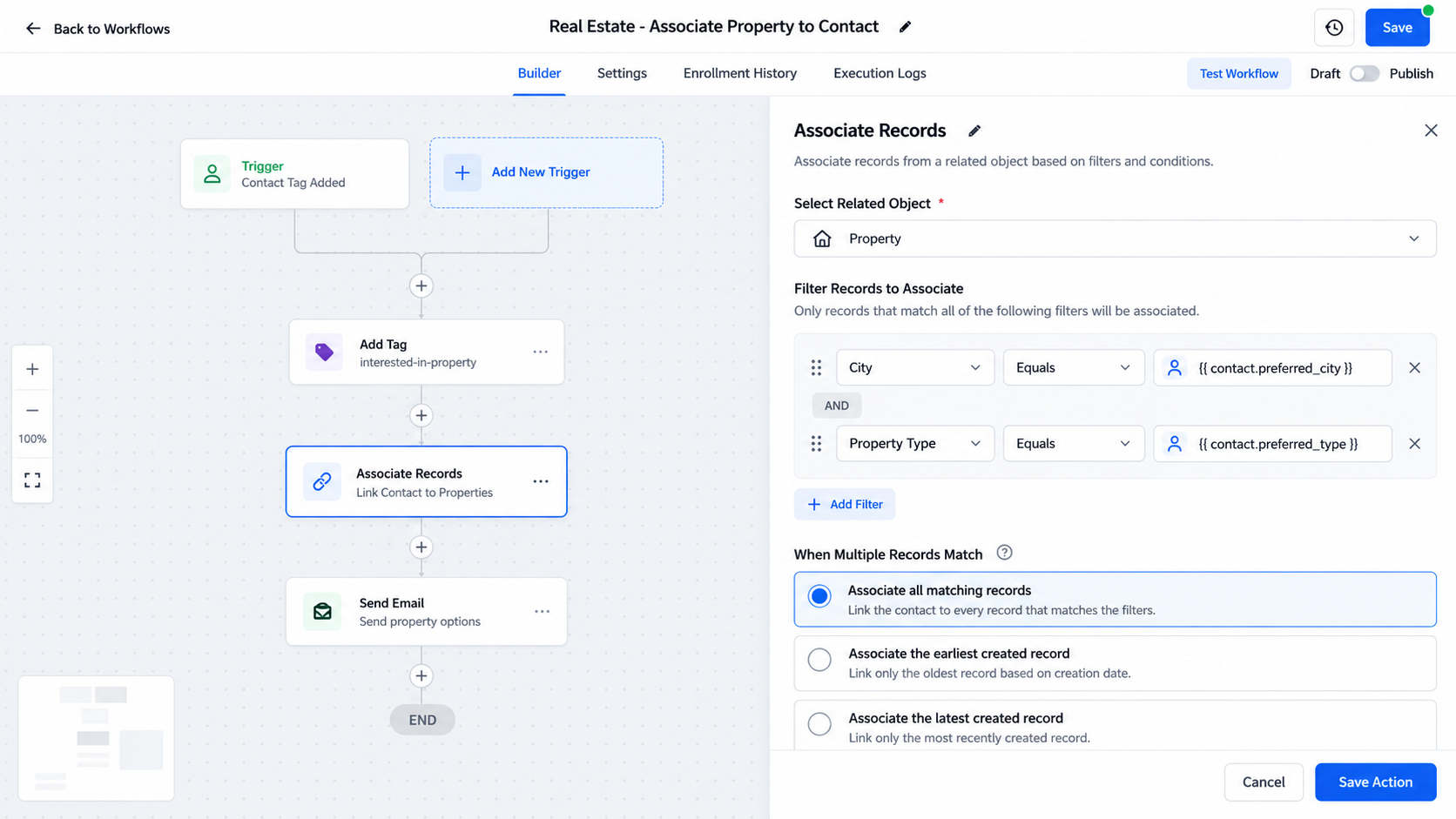Screen dimensions: 1456x819
Task: Open the version history clock icon
Action: (x=1334, y=28)
